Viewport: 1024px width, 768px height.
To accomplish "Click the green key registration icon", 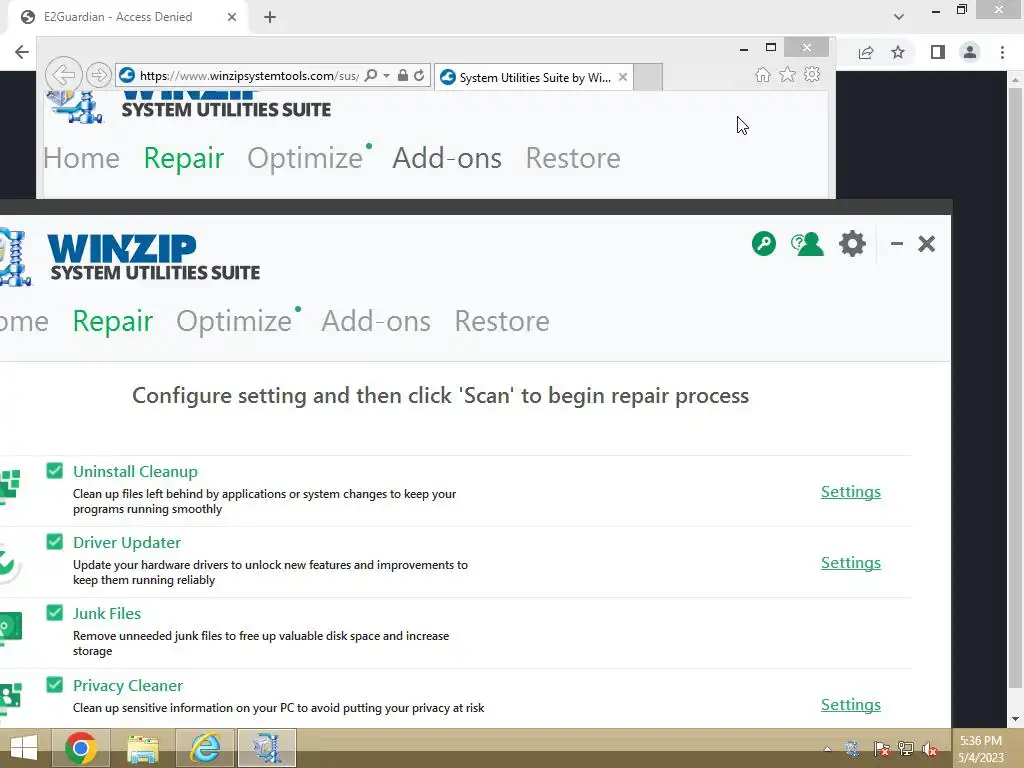I will (763, 244).
